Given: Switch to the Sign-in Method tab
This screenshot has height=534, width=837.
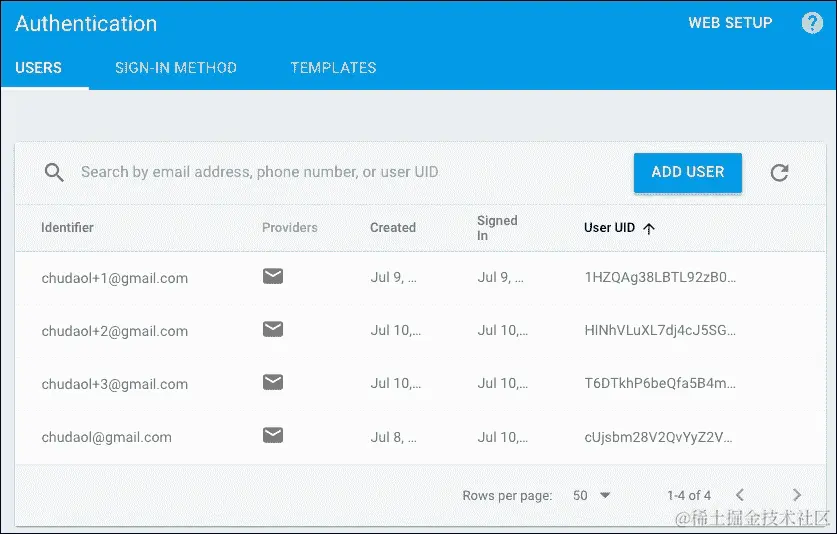Looking at the screenshot, I should tap(176, 68).
